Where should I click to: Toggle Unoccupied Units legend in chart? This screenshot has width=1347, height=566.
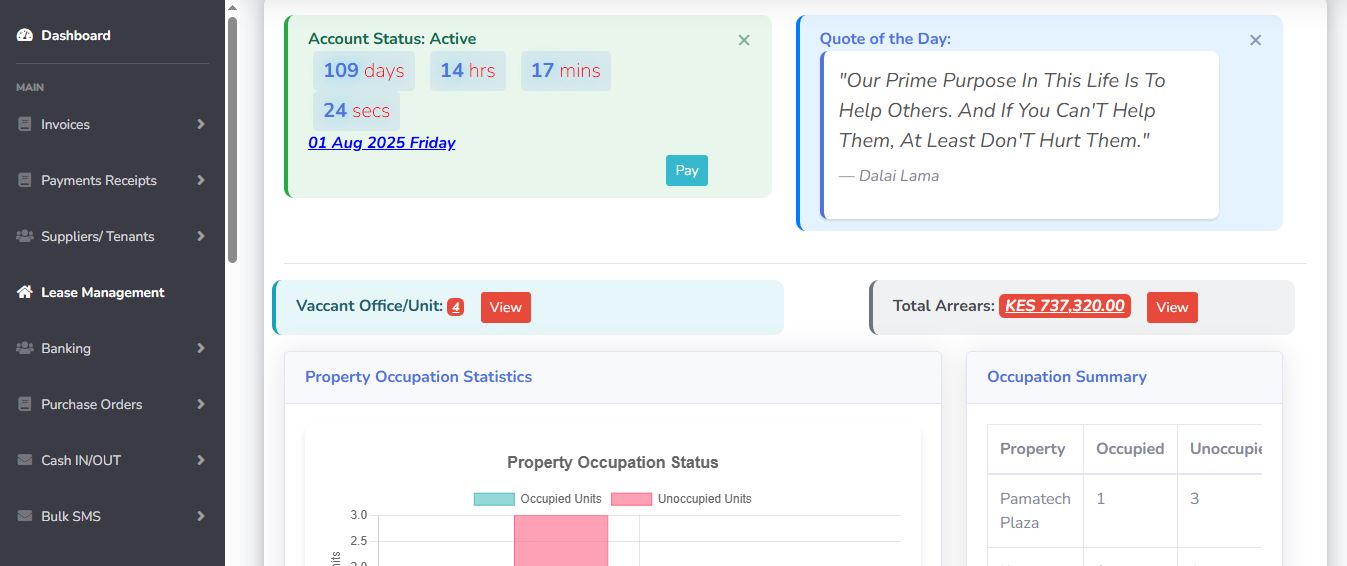(681, 499)
